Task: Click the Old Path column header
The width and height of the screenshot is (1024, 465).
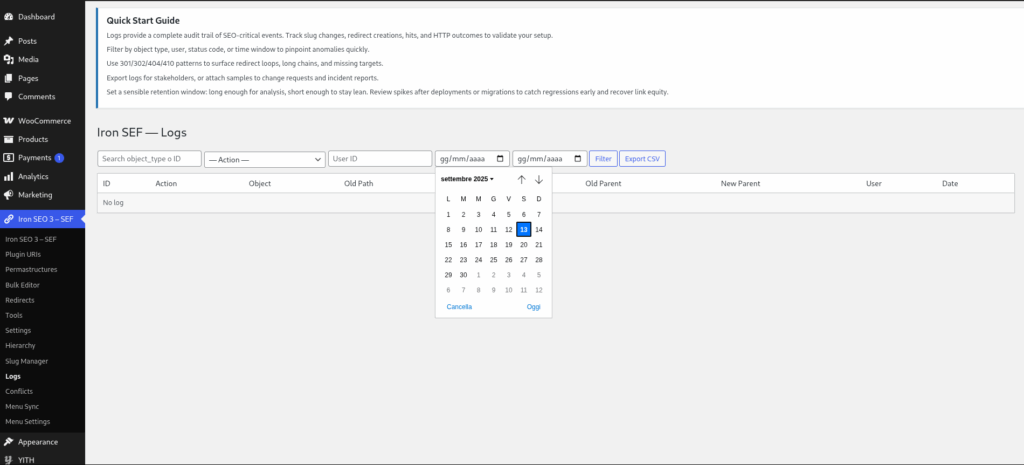Action: 359,184
